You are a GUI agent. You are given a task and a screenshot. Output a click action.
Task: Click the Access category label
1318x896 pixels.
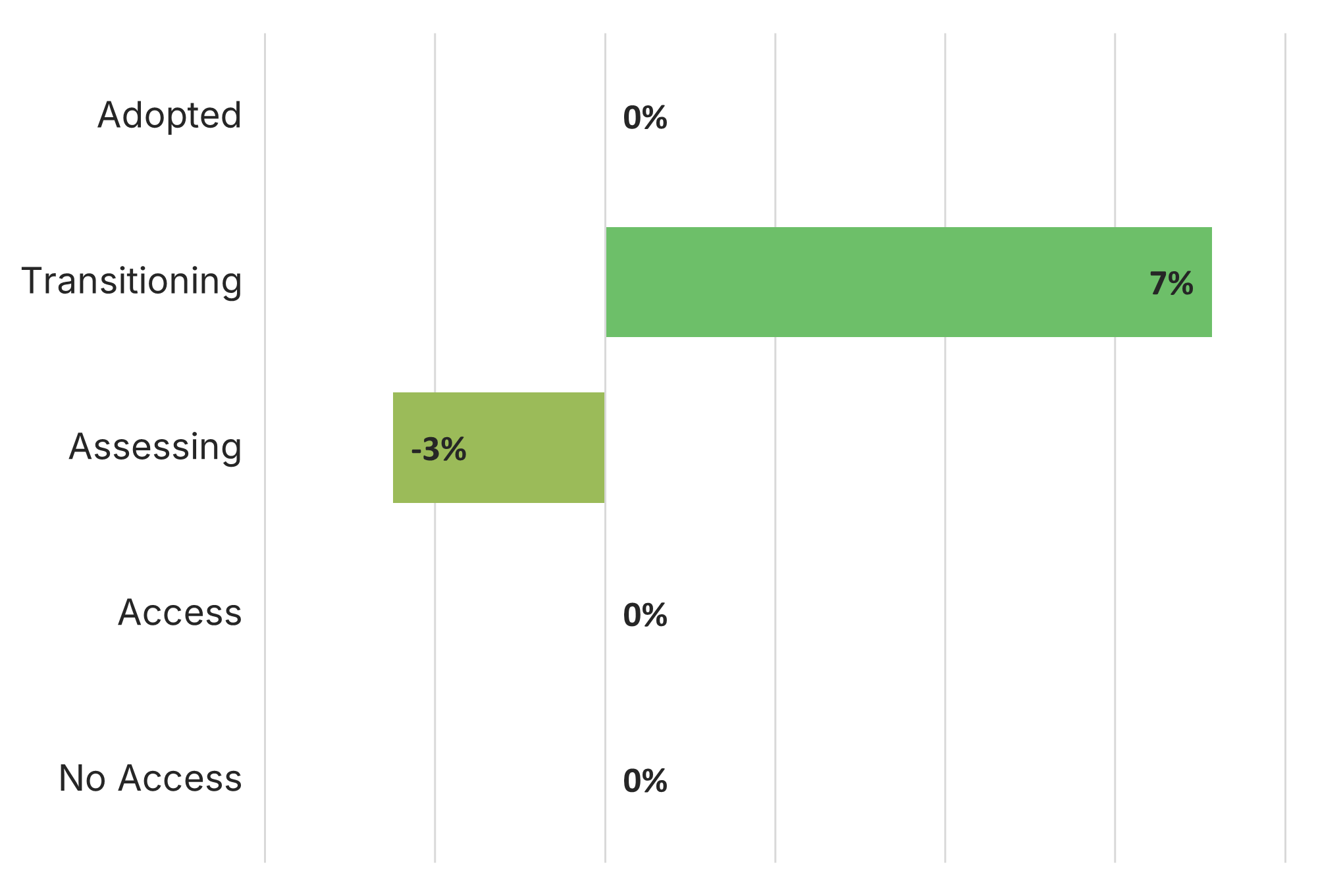(180, 613)
